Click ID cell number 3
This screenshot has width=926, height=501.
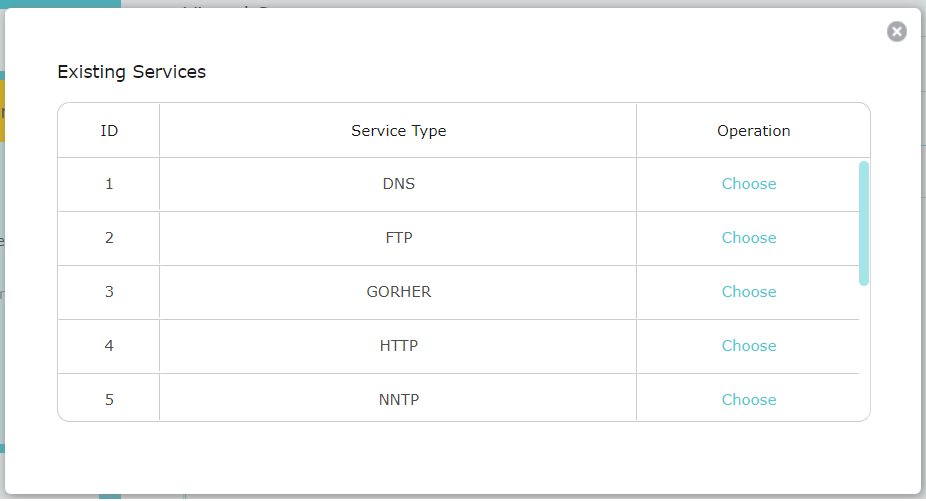[109, 292]
